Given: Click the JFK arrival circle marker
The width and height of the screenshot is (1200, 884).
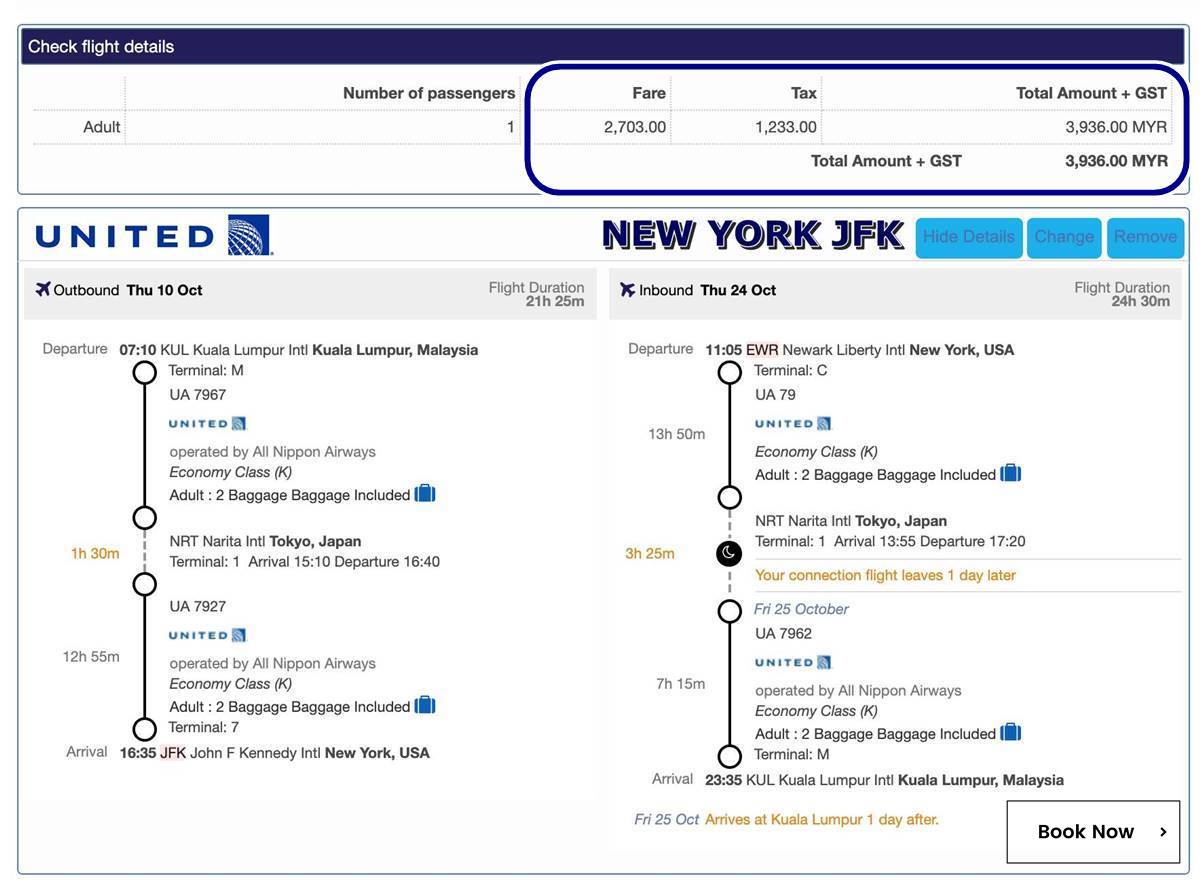Looking at the screenshot, I should [x=145, y=729].
